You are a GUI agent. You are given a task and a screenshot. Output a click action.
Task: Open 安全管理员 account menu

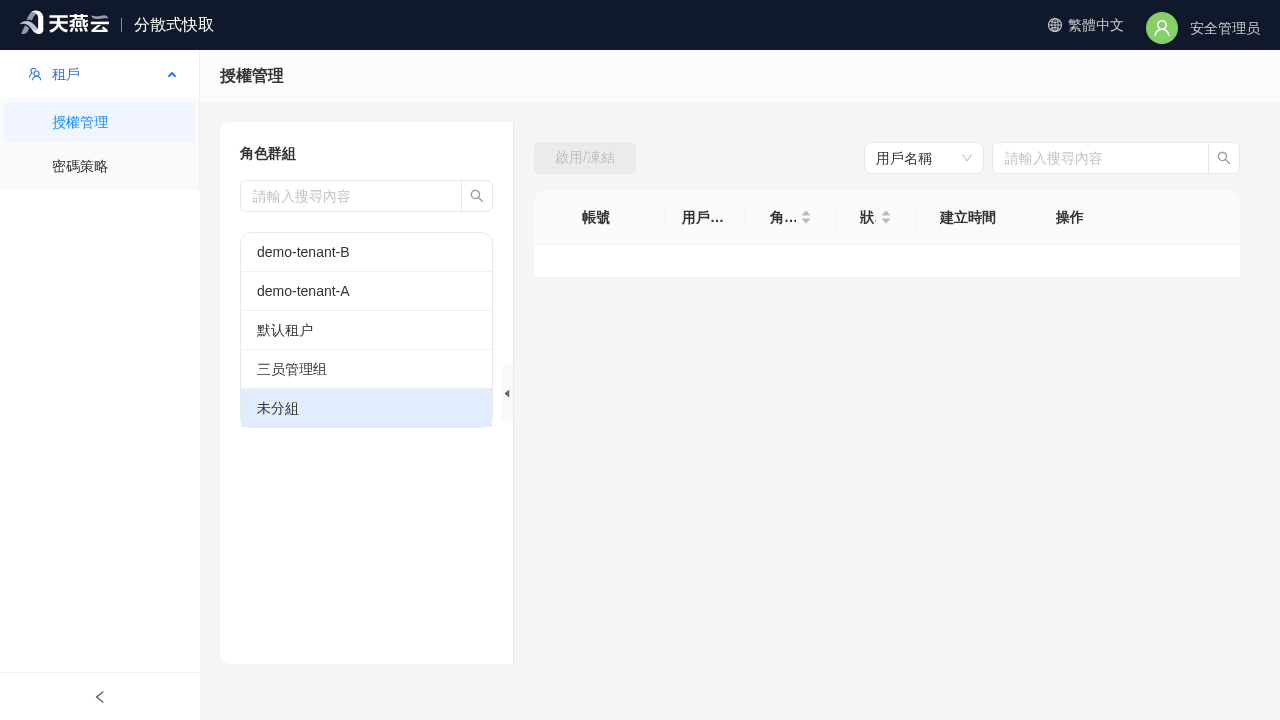[1225, 28]
